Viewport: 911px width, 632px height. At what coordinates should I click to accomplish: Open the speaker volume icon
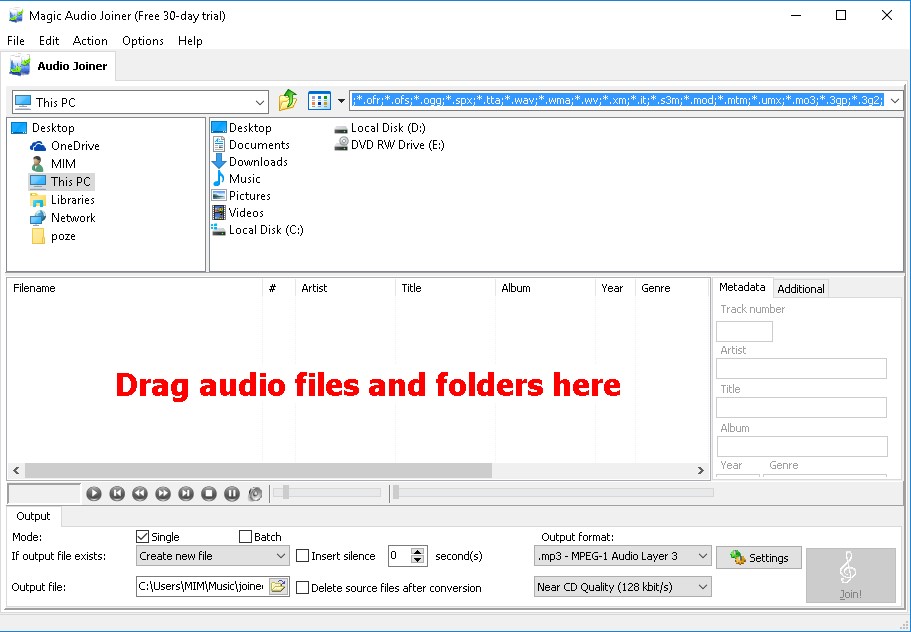click(x=254, y=493)
